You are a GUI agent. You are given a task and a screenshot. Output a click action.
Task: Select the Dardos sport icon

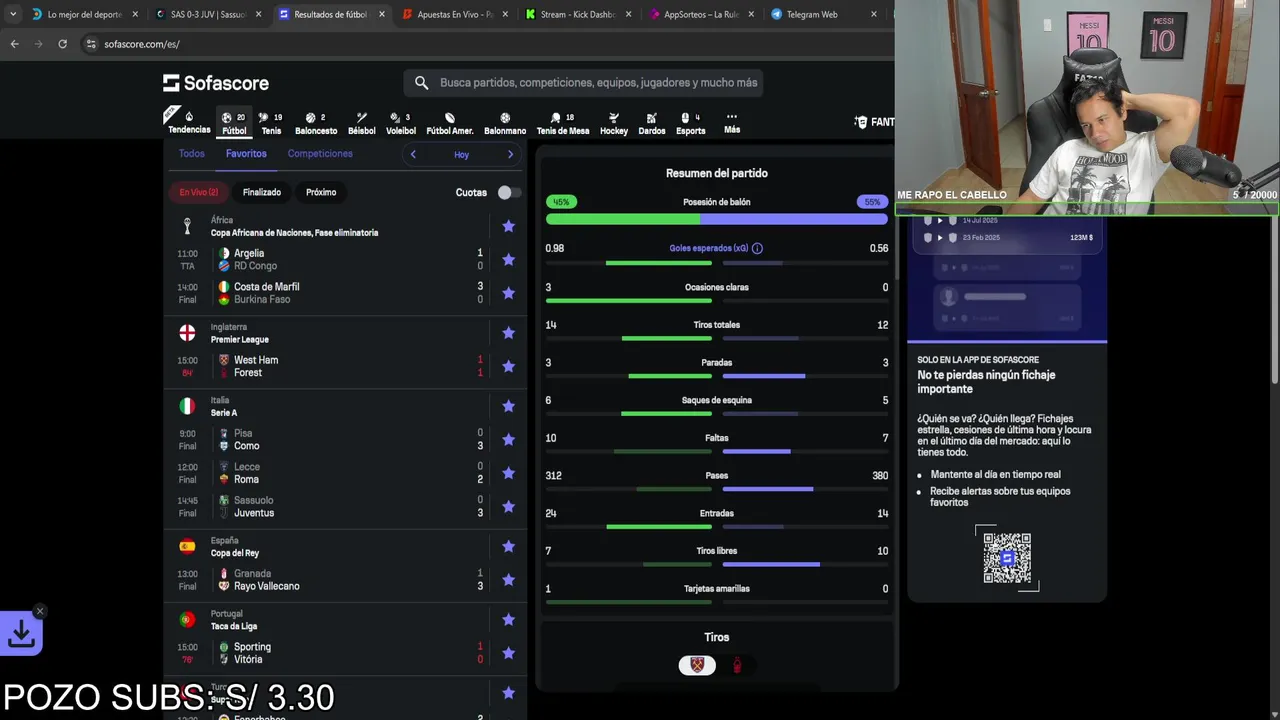click(x=652, y=122)
